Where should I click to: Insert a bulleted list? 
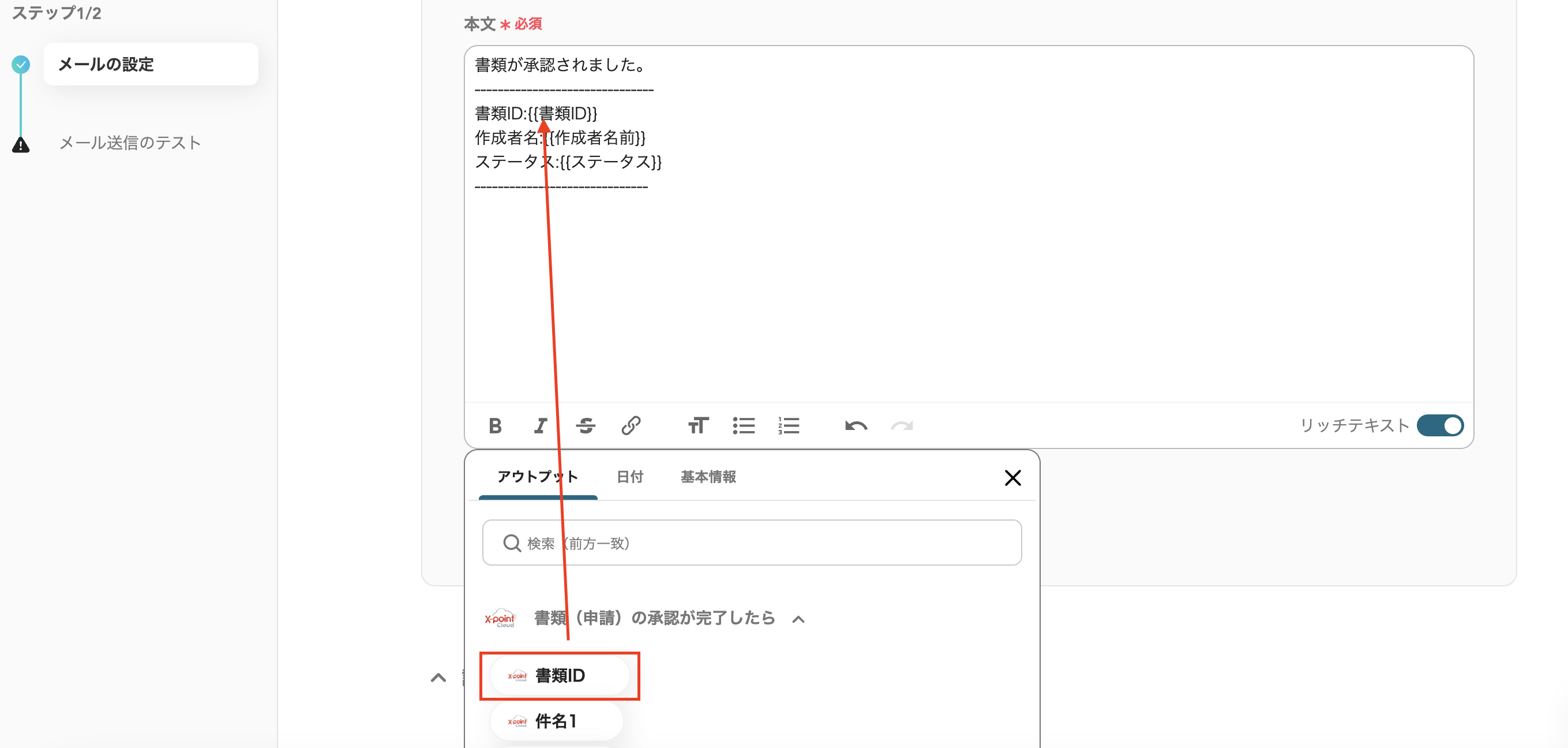[x=743, y=425]
